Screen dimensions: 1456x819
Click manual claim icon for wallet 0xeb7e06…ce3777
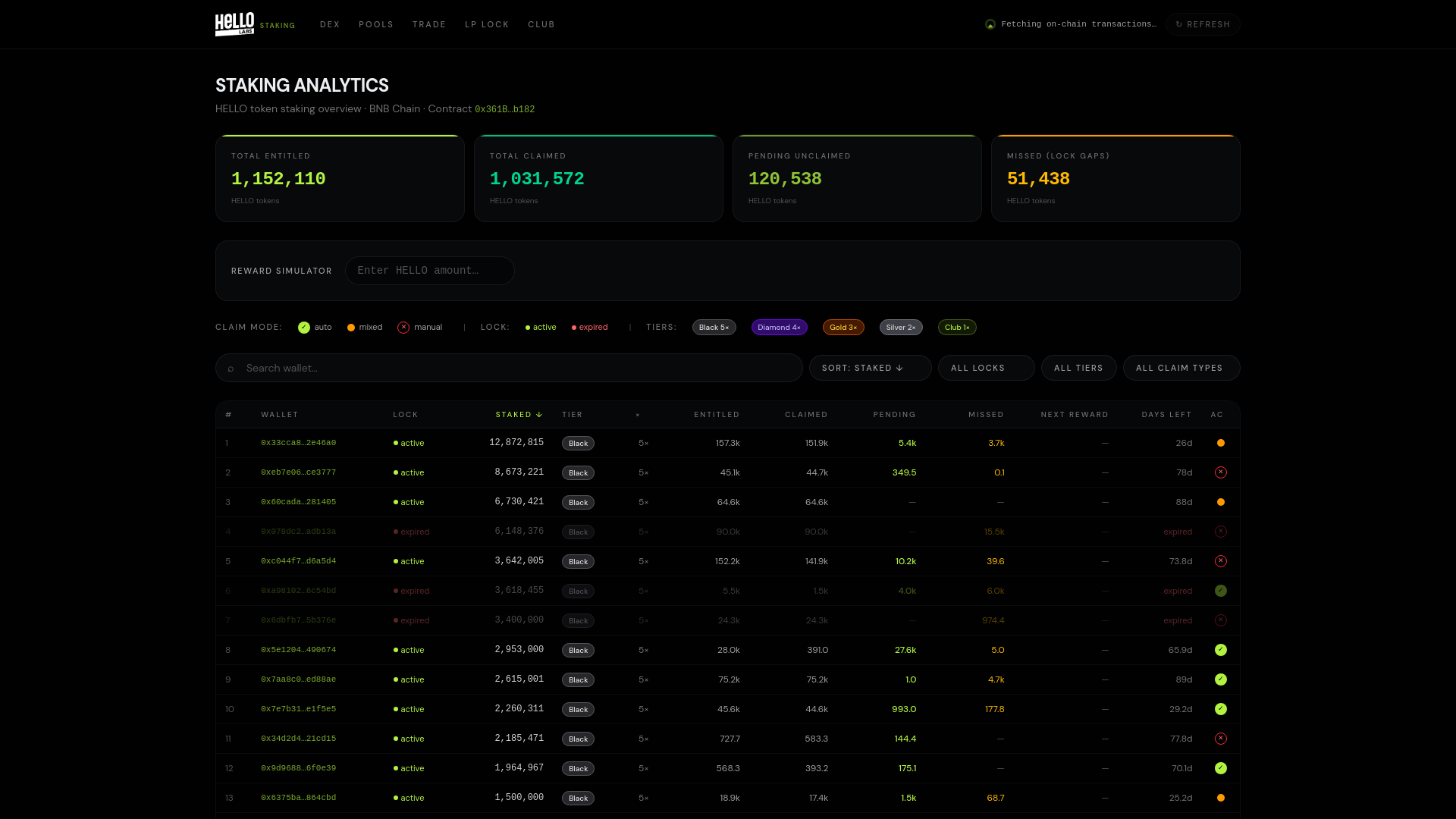coord(1221,472)
